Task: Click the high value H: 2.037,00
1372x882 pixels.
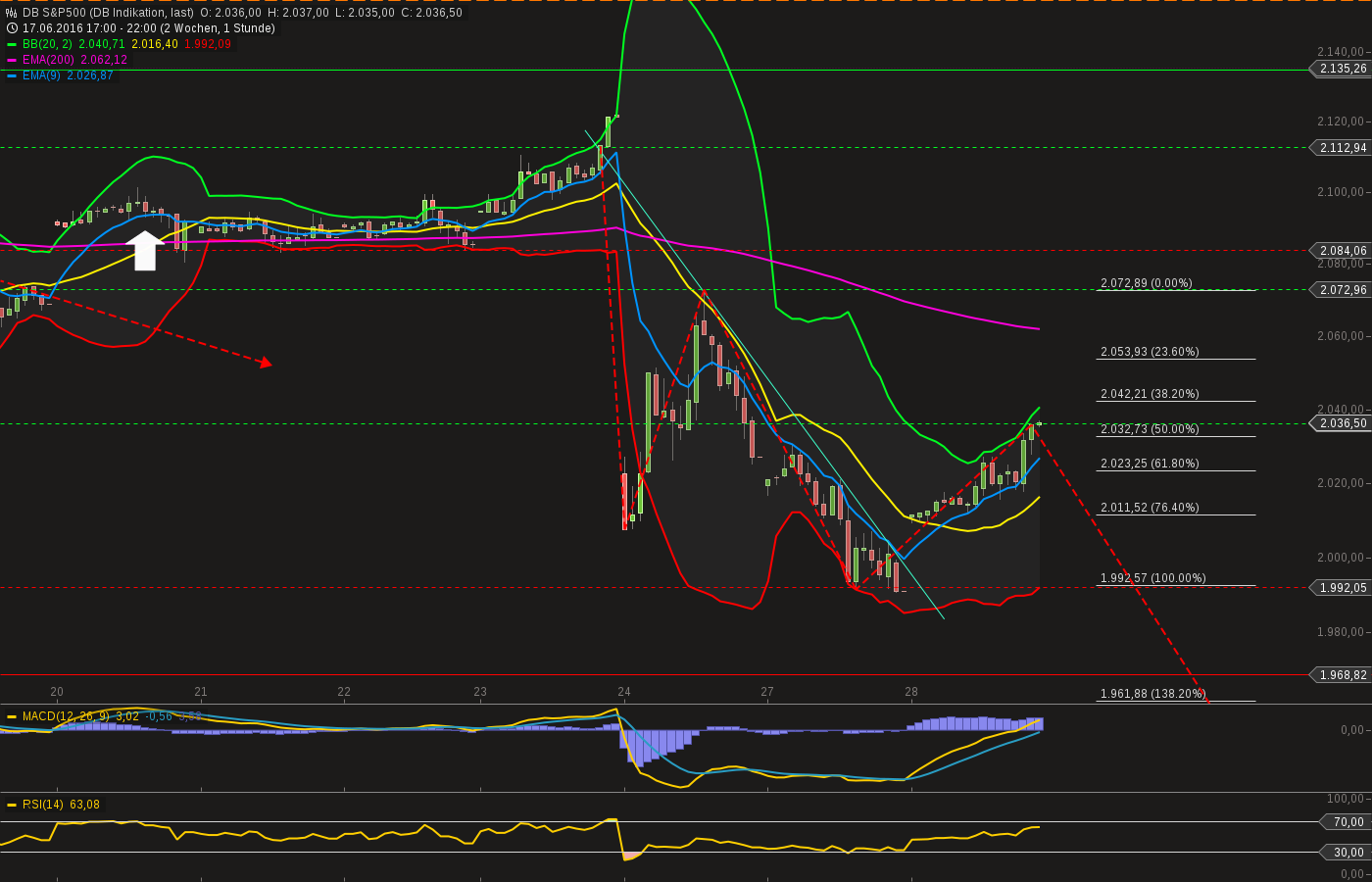Action: point(298,13)
